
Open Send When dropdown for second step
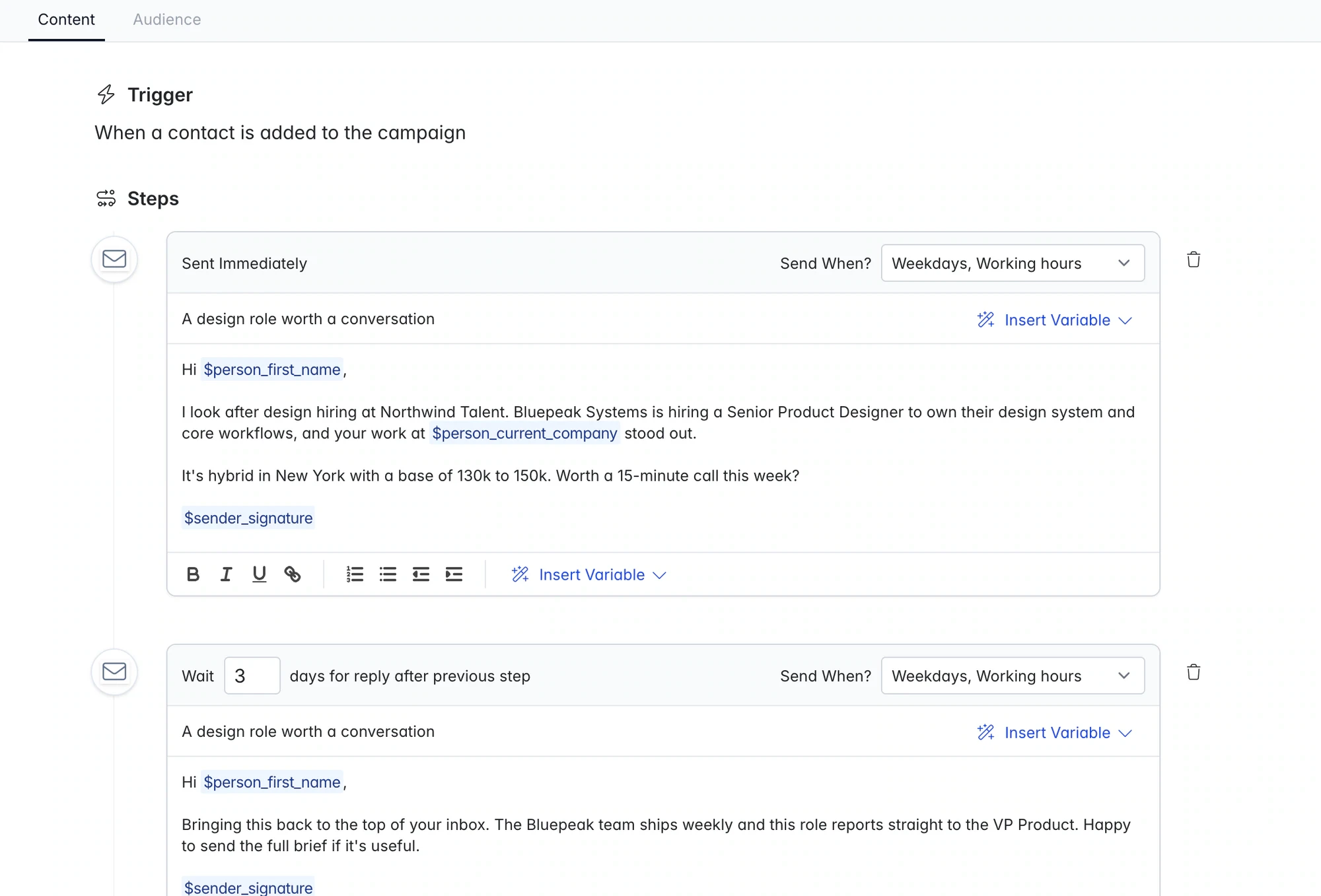pyautogui.click(x=1013, y=675)
